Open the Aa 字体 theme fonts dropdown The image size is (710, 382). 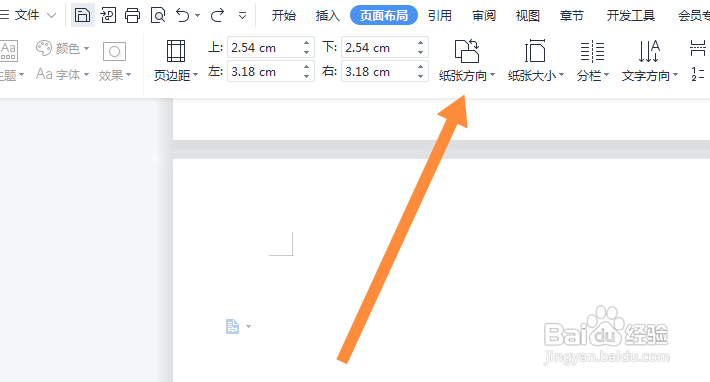coord(62,74)
